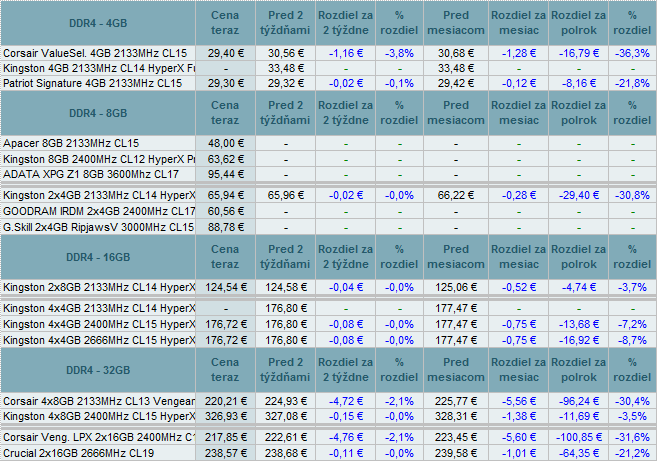Select the -30,8% percentage cell
This screenshot has width=657, height=461.
[632, 195]
